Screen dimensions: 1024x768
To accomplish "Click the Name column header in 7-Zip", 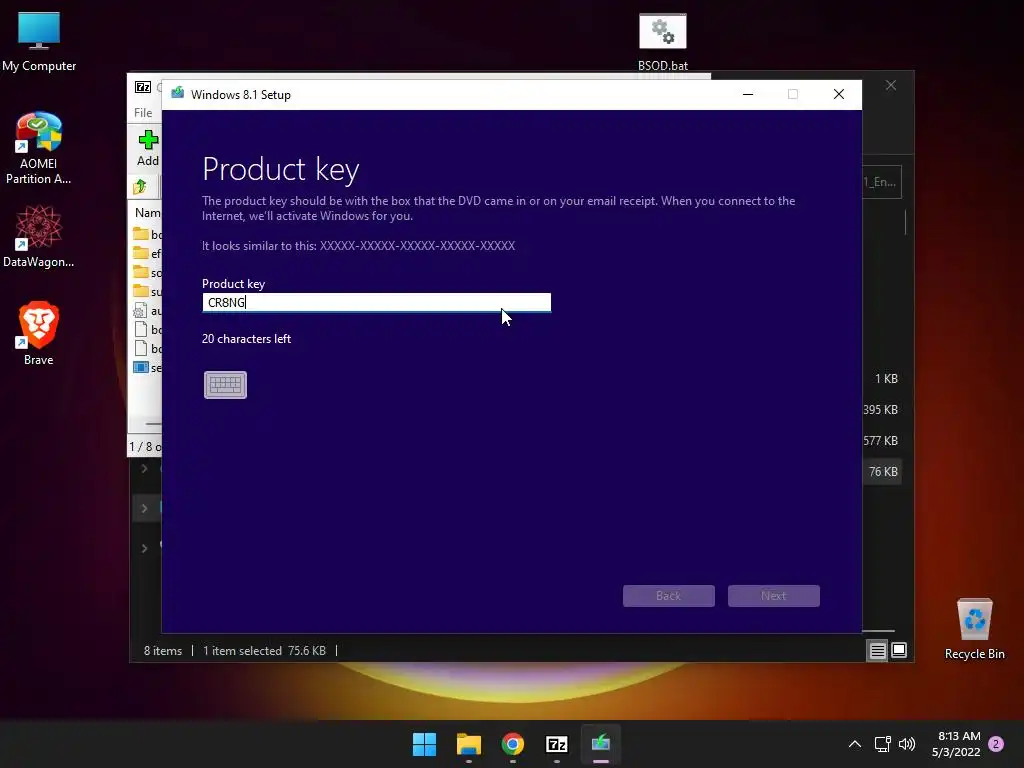I will click(x=148, y=213).
